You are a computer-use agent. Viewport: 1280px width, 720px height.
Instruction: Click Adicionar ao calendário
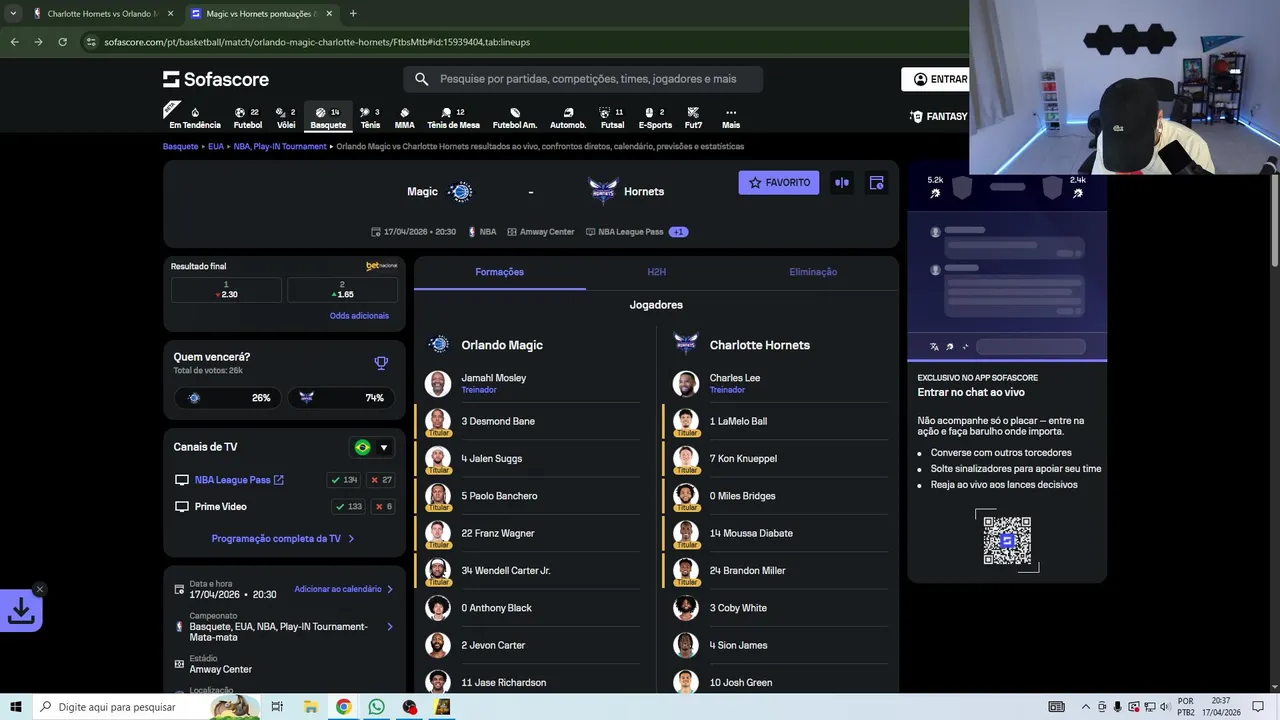pyautogui.click(x=343, y=589)
